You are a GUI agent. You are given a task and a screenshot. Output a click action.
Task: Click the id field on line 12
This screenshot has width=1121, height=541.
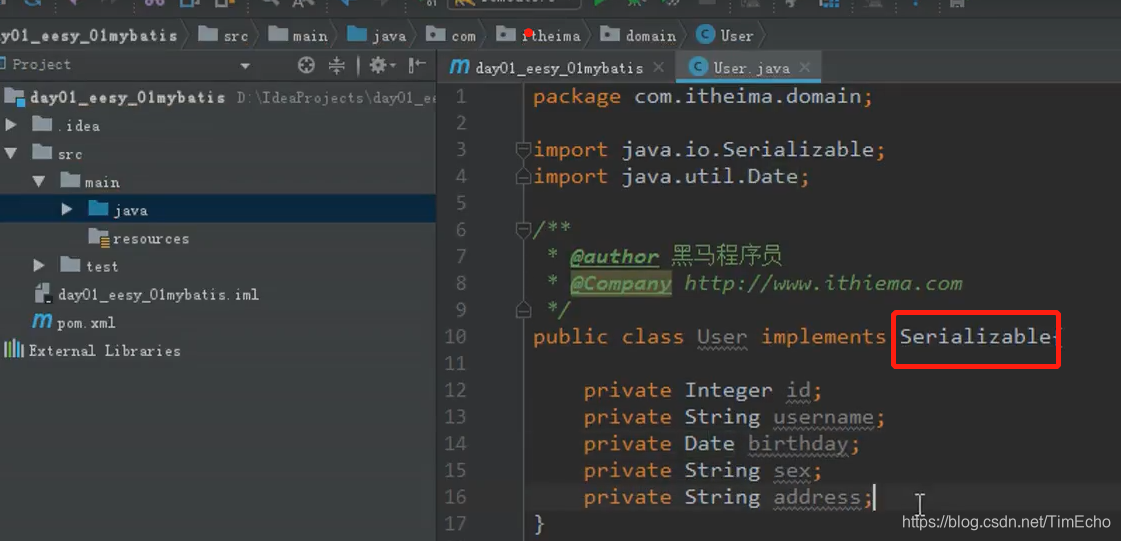798,391
